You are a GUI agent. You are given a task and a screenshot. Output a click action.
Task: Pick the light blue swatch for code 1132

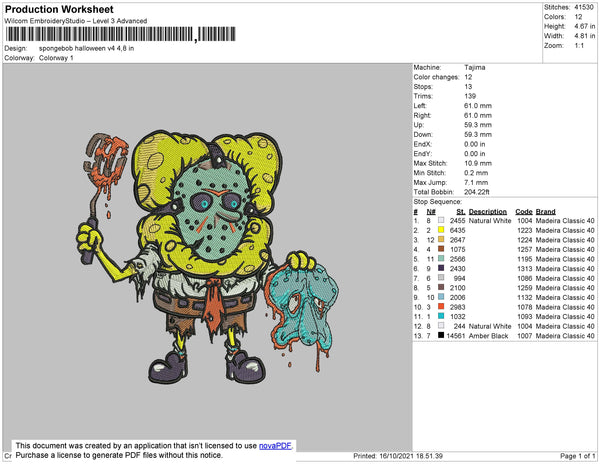[441, 297]
